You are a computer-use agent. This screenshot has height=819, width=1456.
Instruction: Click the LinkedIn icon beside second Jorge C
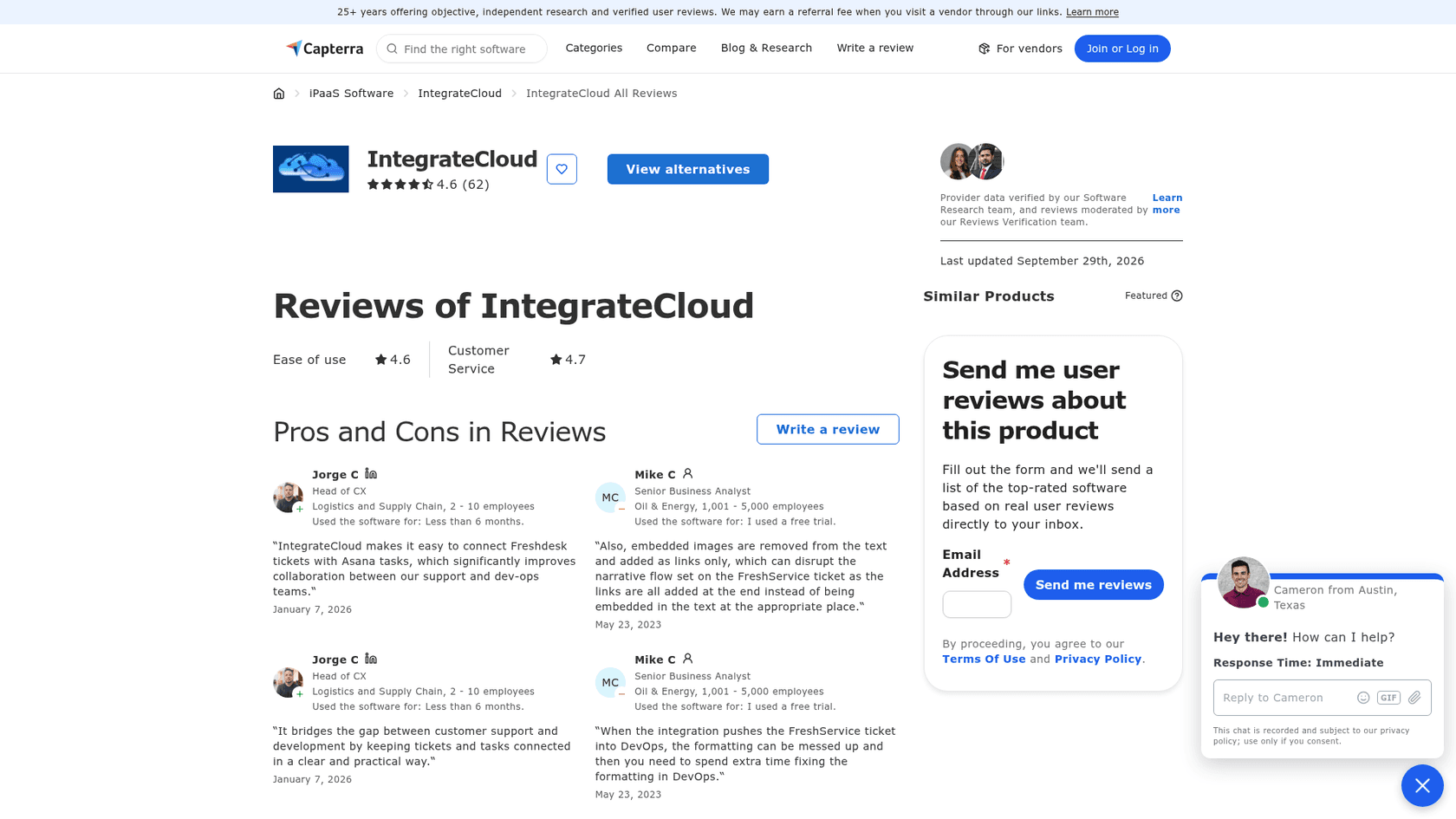[x=371, y=660]
